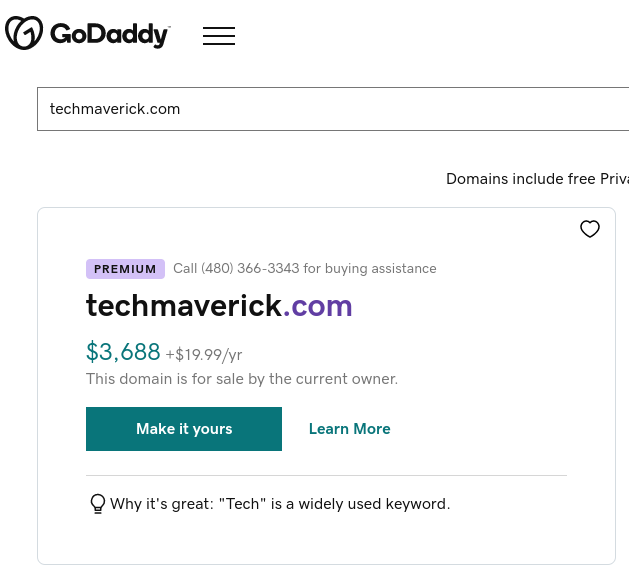Click the quoted "Tech" keyword in the tip
Viewport: 629px width, 587px height.
[x=240, y=504]
